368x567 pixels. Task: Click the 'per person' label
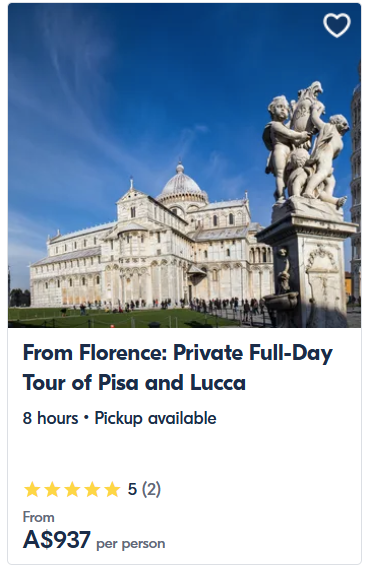click(130, 543)
